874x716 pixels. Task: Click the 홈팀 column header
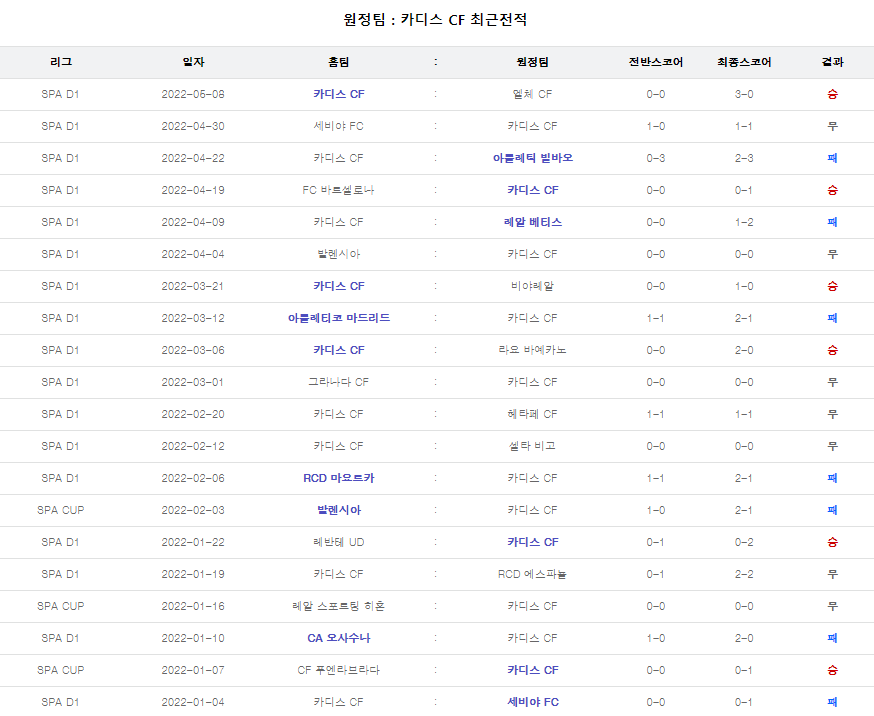(x=338, y=62)
